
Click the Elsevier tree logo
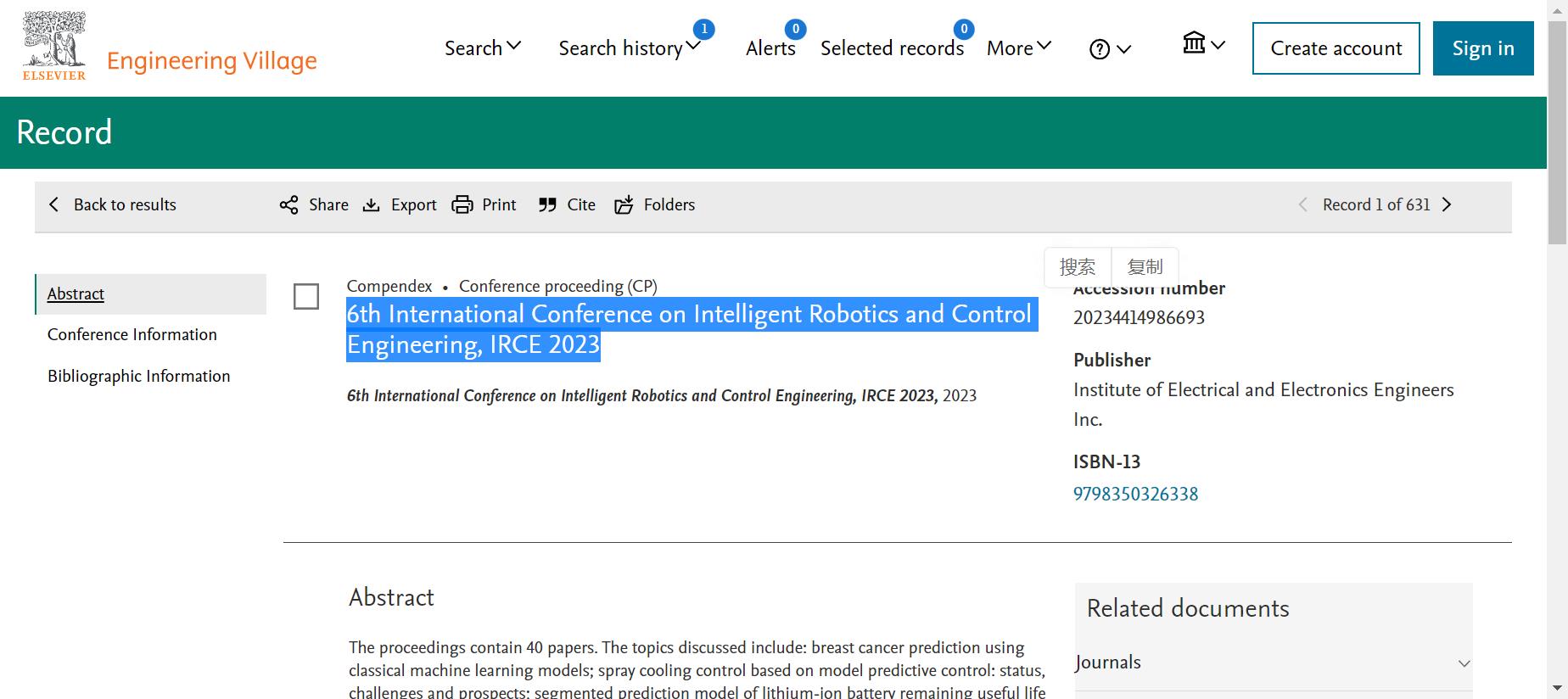(x=54, y=46)
